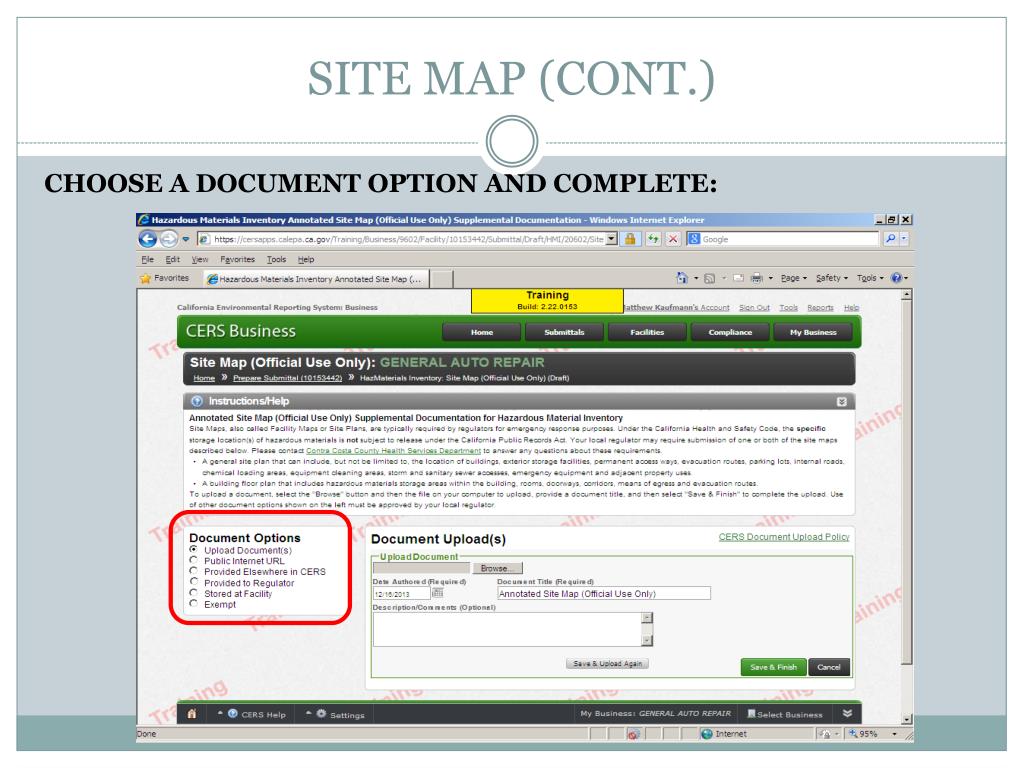Click Prepare Submittal (10153442) breadcrumb link
The height and width of the screenshot is (768, 1024).
click(x=287, y=378)
